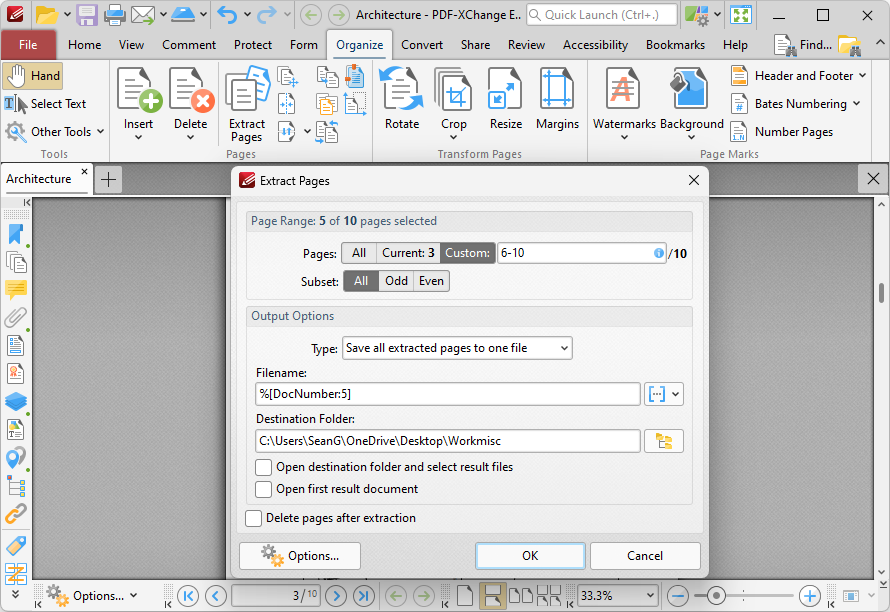Collapse the ribbon chevron
The width and height of the screenshot is (890, 612).
point(879,43)
